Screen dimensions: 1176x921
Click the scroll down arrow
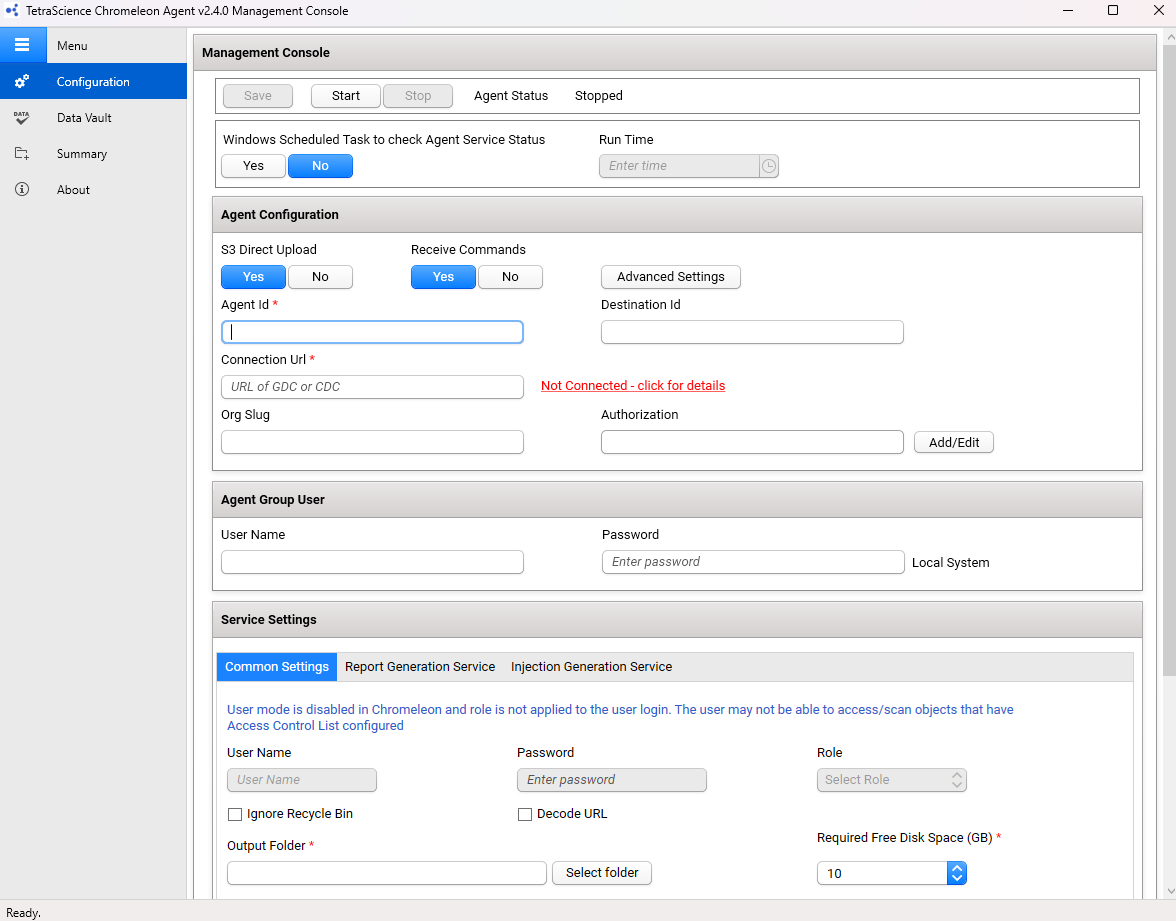1169,891
